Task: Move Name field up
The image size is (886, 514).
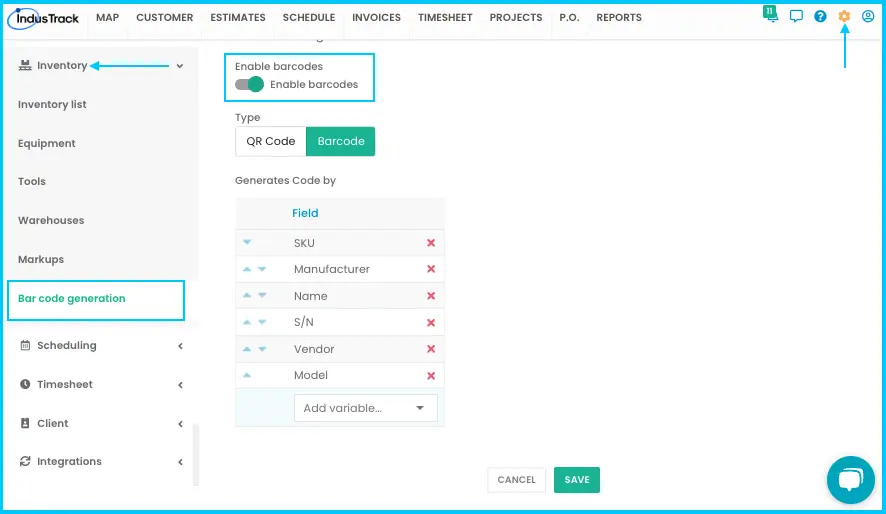Action: (247, 295)
